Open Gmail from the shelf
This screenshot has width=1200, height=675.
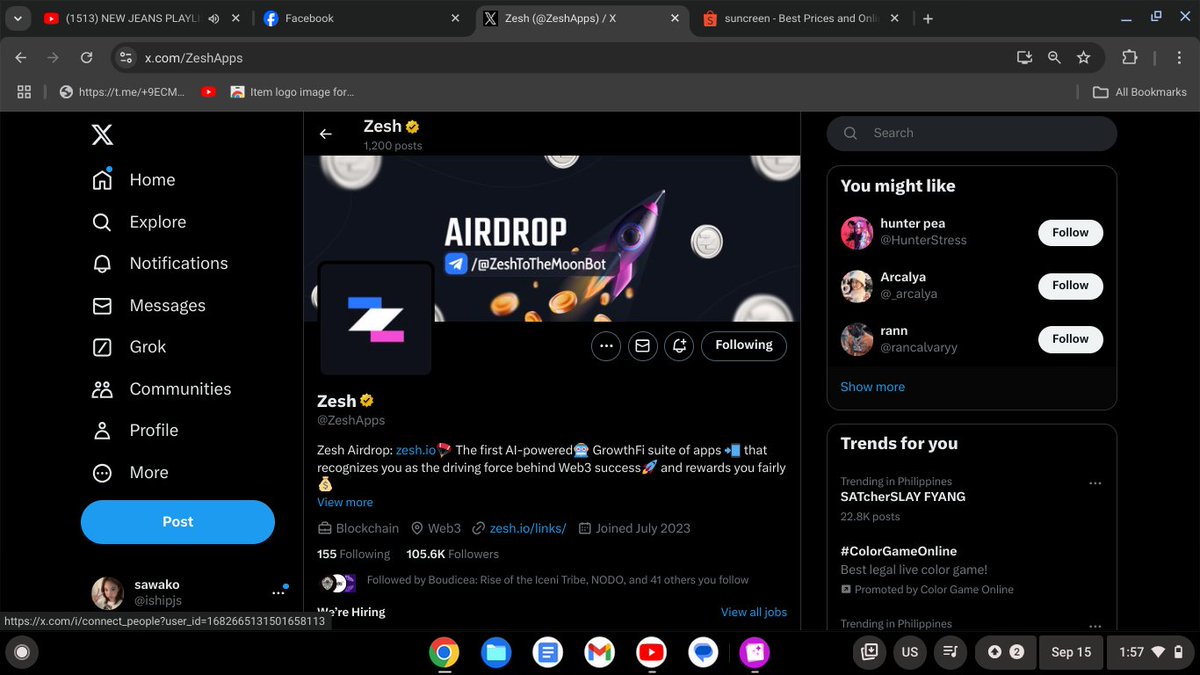coord(599,653)
